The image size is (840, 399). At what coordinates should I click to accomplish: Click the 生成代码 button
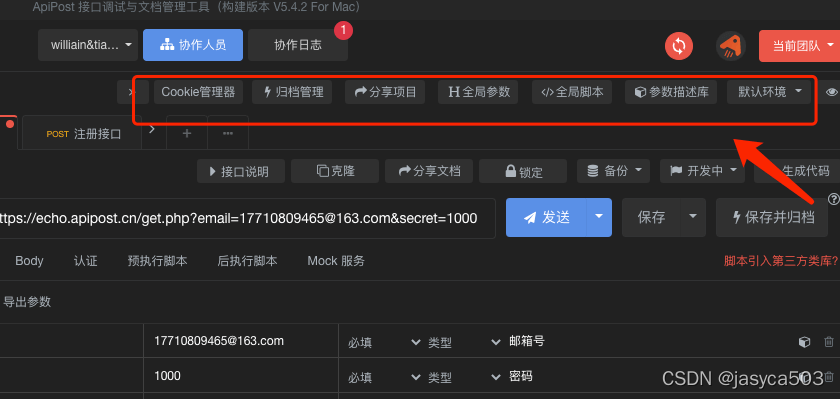(797, 171)
